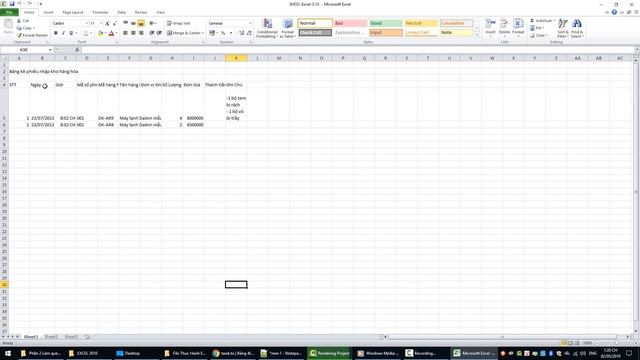
Task: Open the File tab
Action: coord(9,12)
